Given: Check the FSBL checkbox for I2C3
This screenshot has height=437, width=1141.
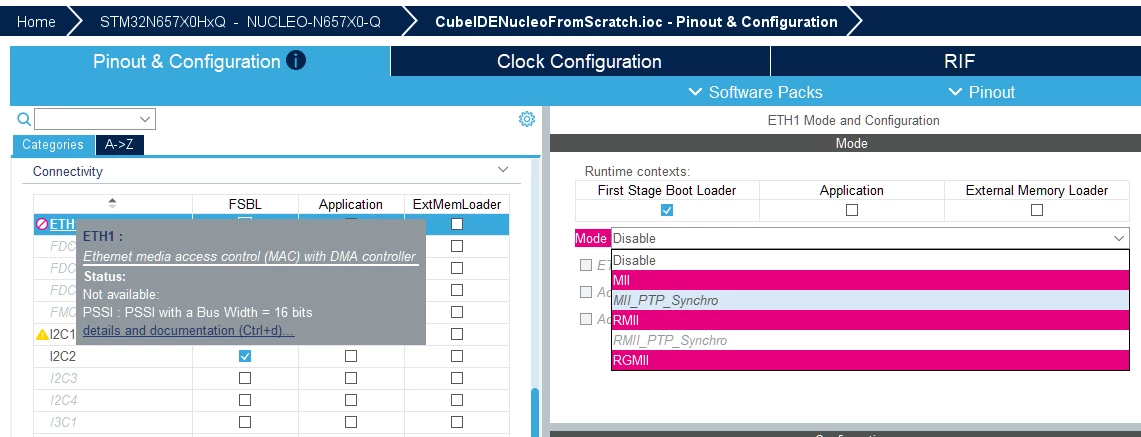Looking at the screenshot, I should (245, 378).
